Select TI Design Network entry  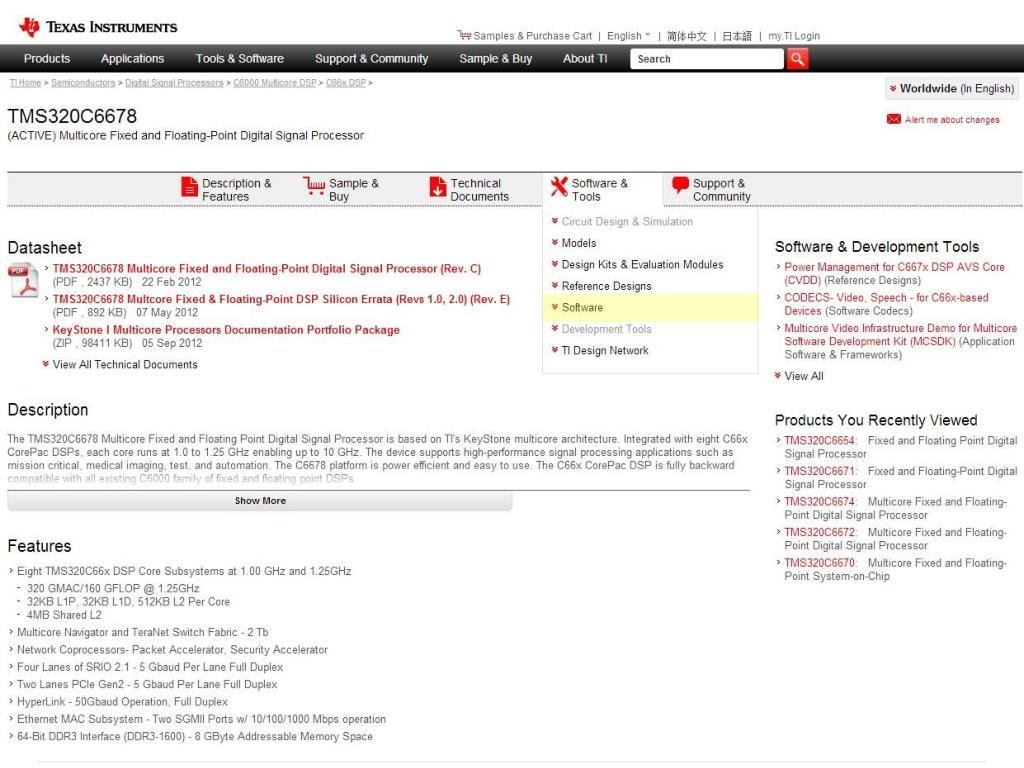point(605,351)
